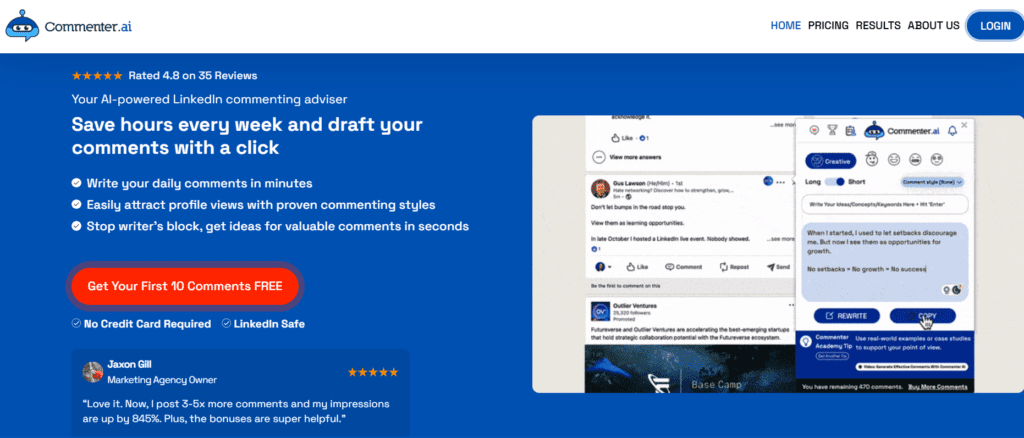Click the orange rating stars near Rated 4.8
Image resolution: width=1024 pixels, height=438 pixels.
point(97,76)
